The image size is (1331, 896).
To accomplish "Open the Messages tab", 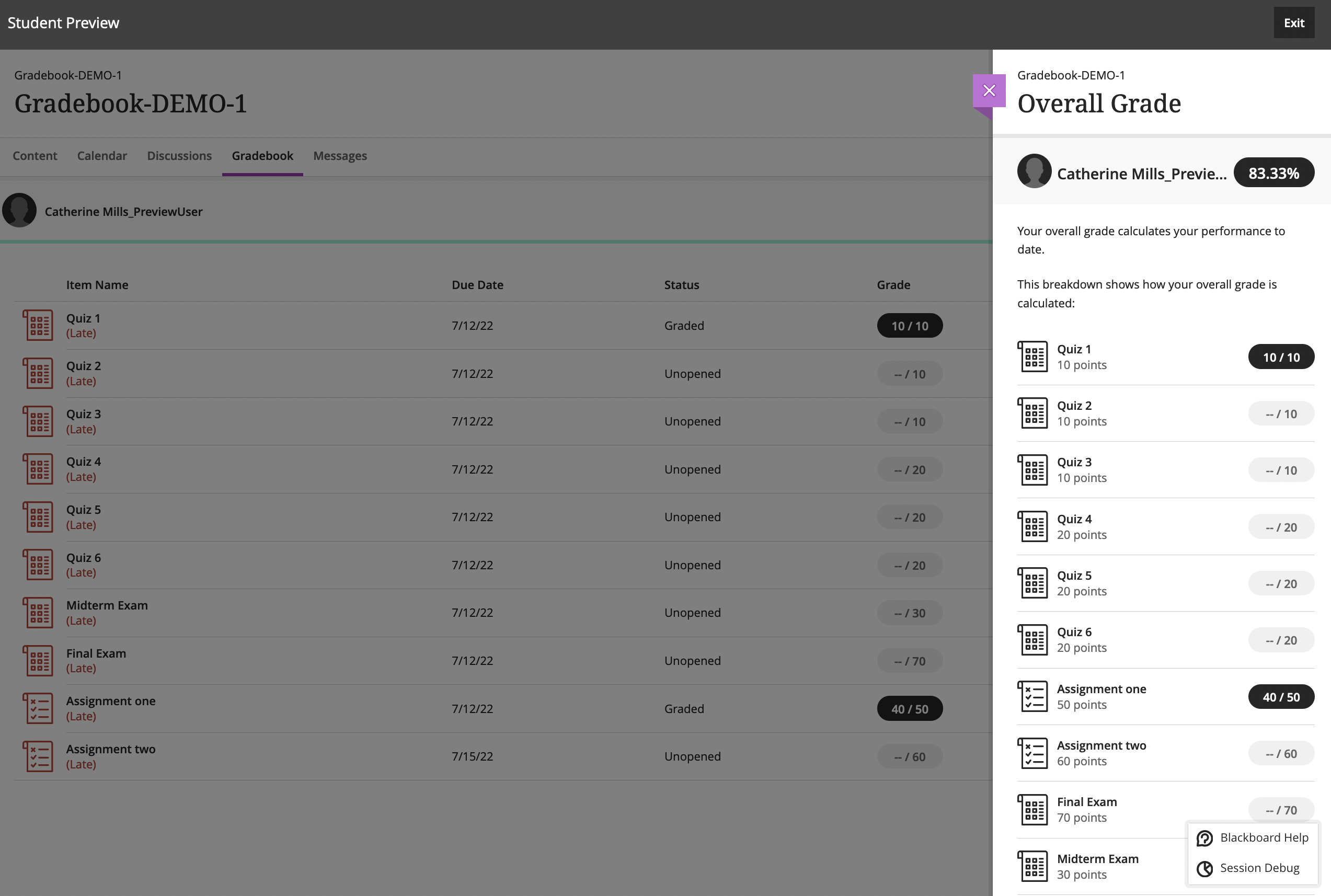I will click(x=339, y=156).
